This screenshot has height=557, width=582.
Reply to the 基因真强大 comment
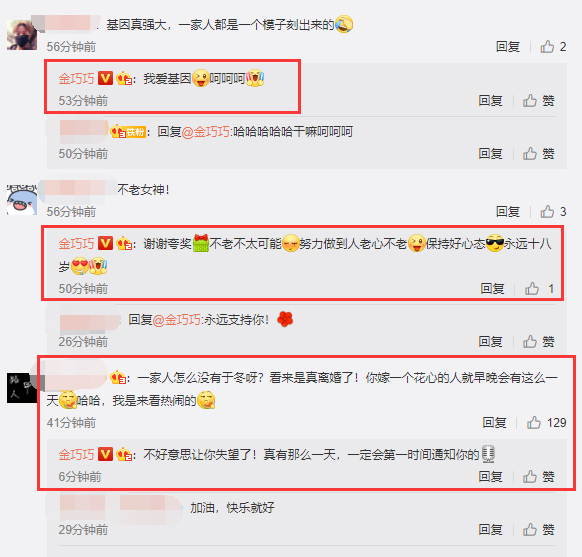[x=508, y=47]
